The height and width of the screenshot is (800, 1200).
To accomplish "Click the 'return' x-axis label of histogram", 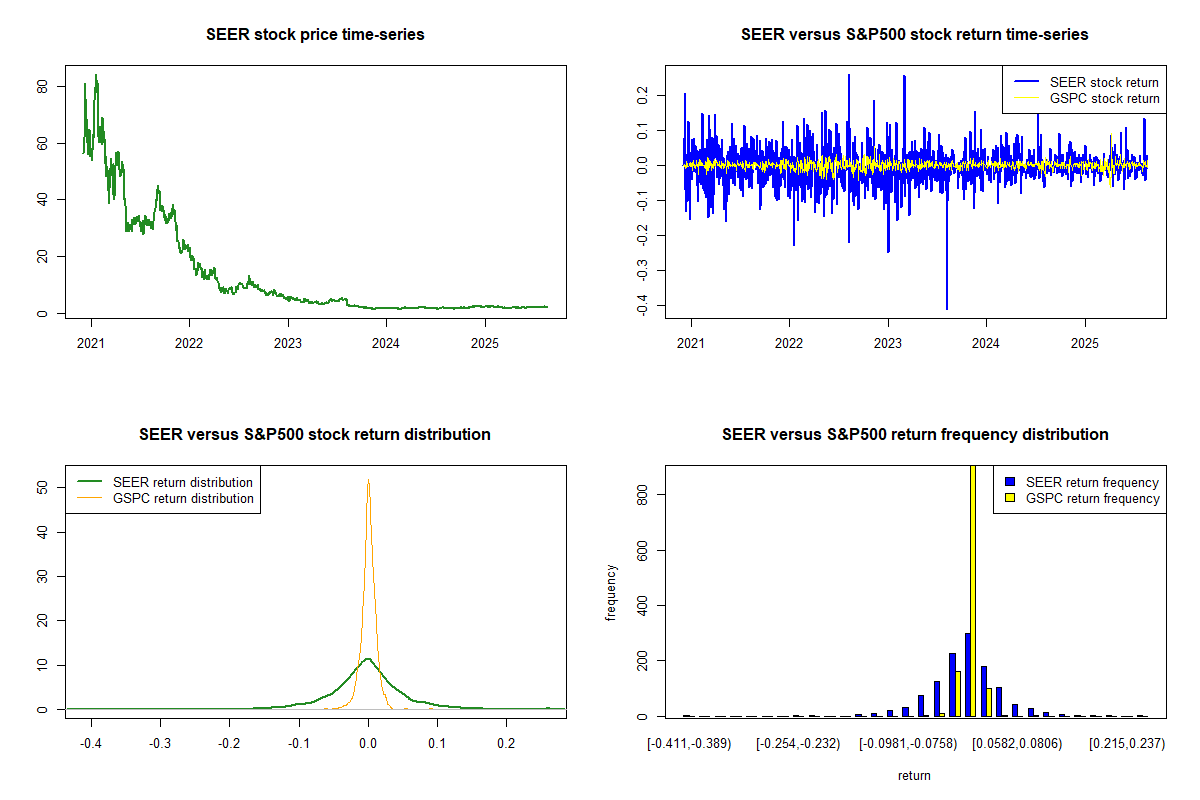I will pos(914,775).
